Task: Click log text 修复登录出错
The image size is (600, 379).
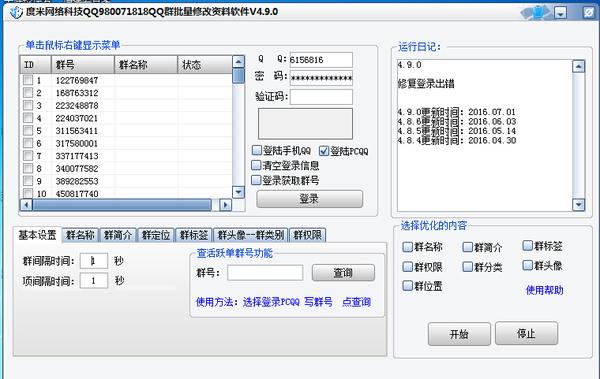Action: [426, 83]
